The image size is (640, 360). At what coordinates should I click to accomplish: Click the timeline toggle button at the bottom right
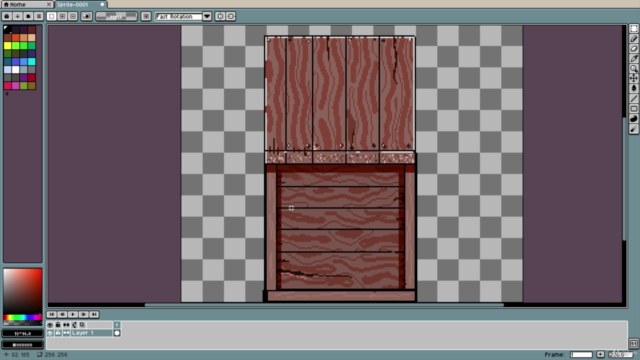633,343
